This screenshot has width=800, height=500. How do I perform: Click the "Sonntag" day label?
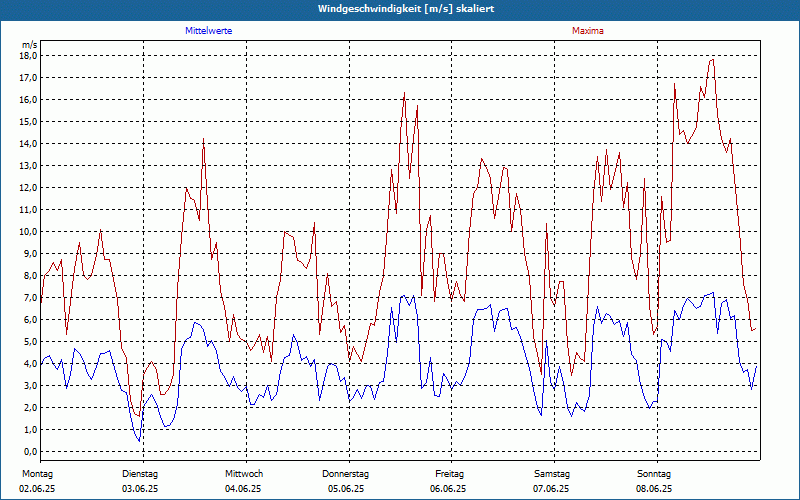click(654, 474)
